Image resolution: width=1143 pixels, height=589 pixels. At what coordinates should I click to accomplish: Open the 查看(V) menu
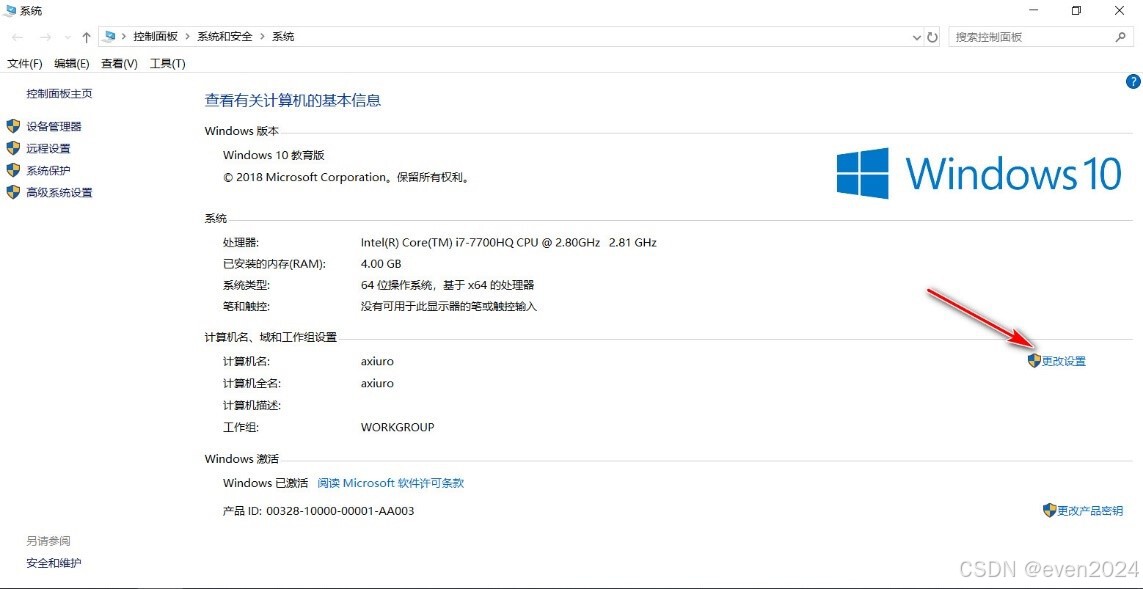pyautogui.click(x=120, y=64)
